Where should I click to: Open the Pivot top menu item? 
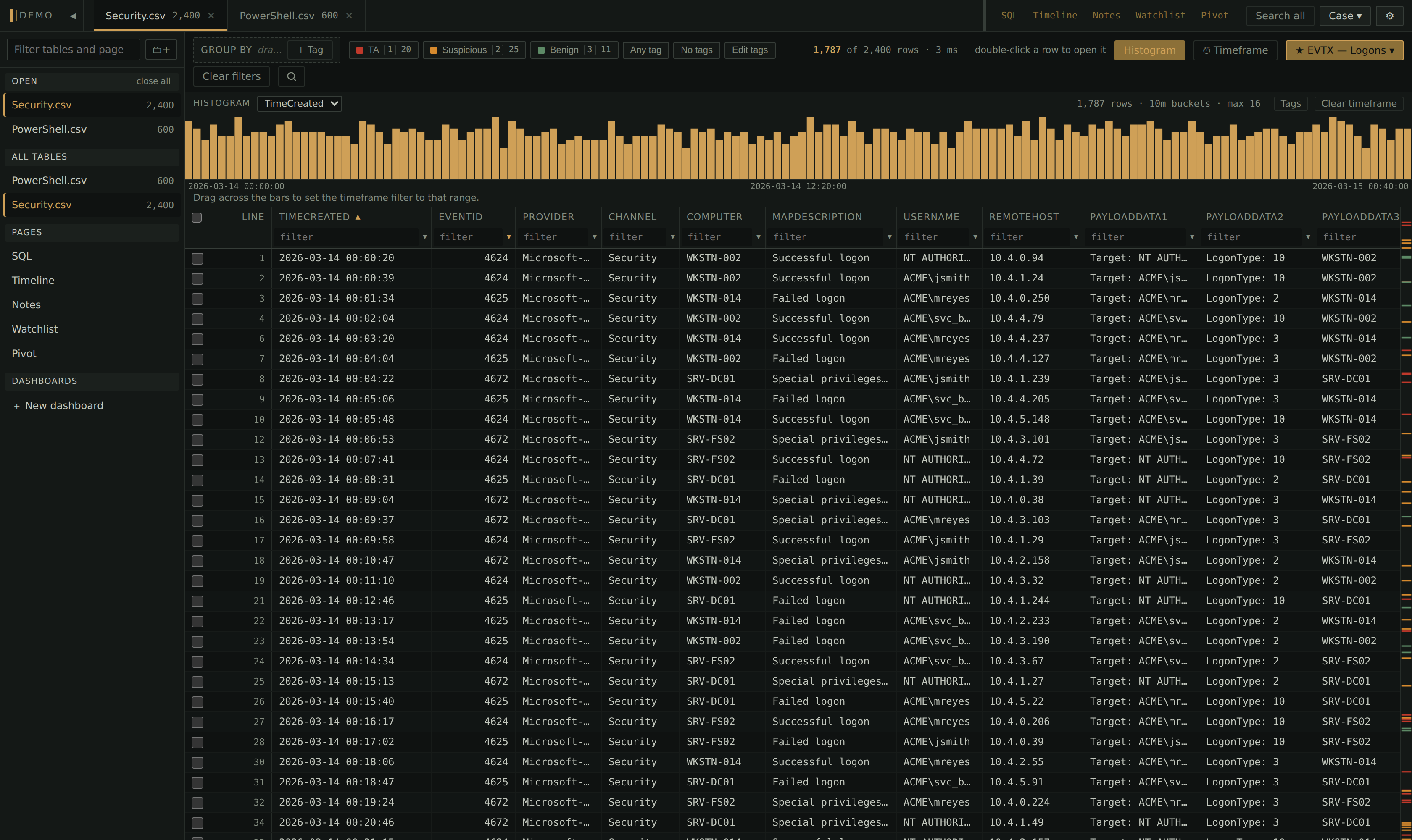(1214, 15)
